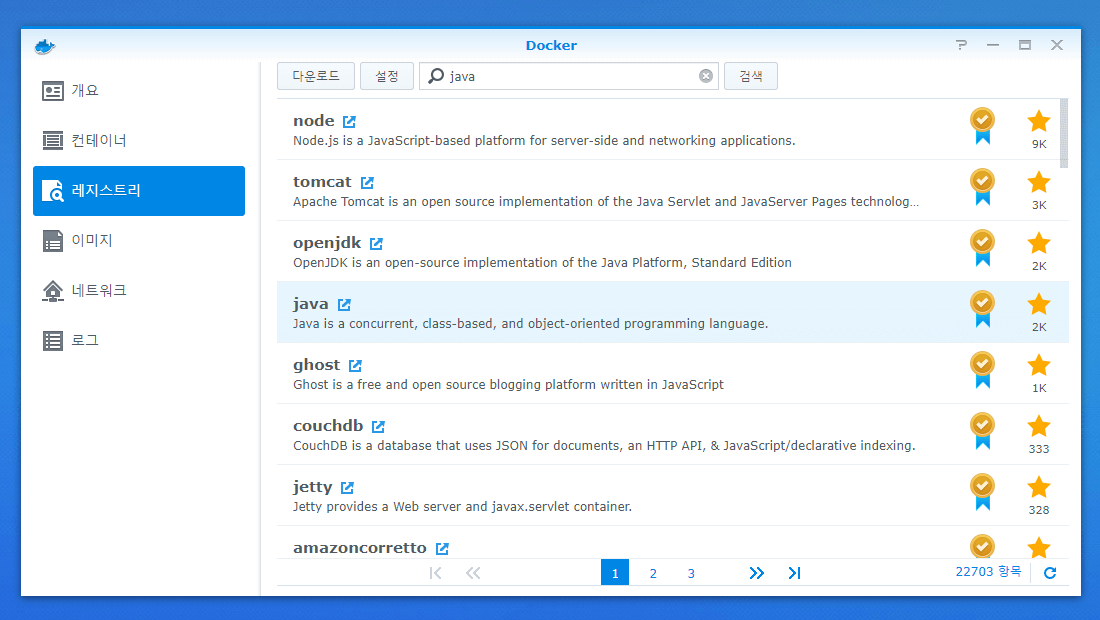Select the openjdk image name
1100x620 pixels.
pos(327,243)
